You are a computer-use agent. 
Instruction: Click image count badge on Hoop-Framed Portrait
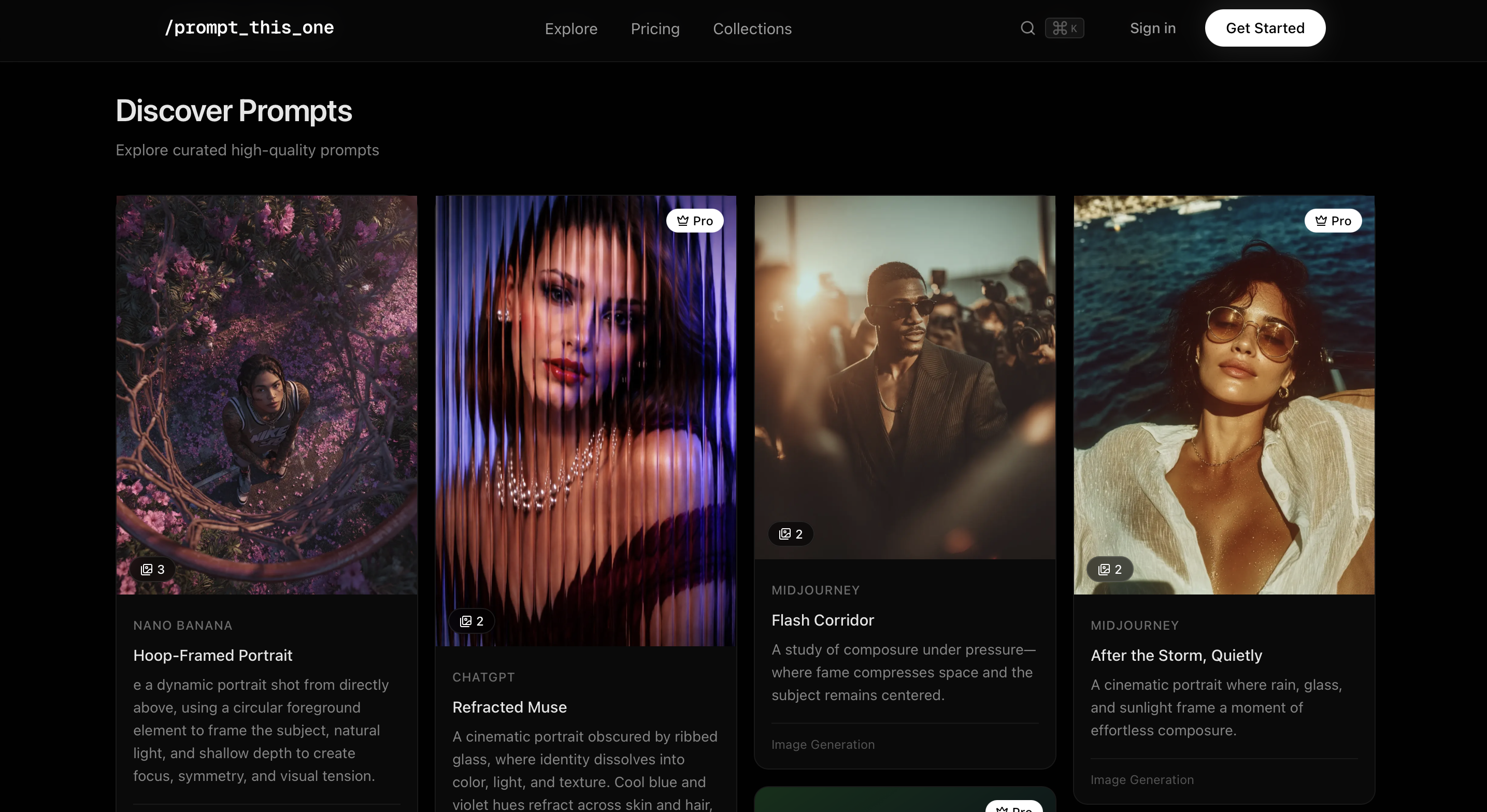click(153, 569)
